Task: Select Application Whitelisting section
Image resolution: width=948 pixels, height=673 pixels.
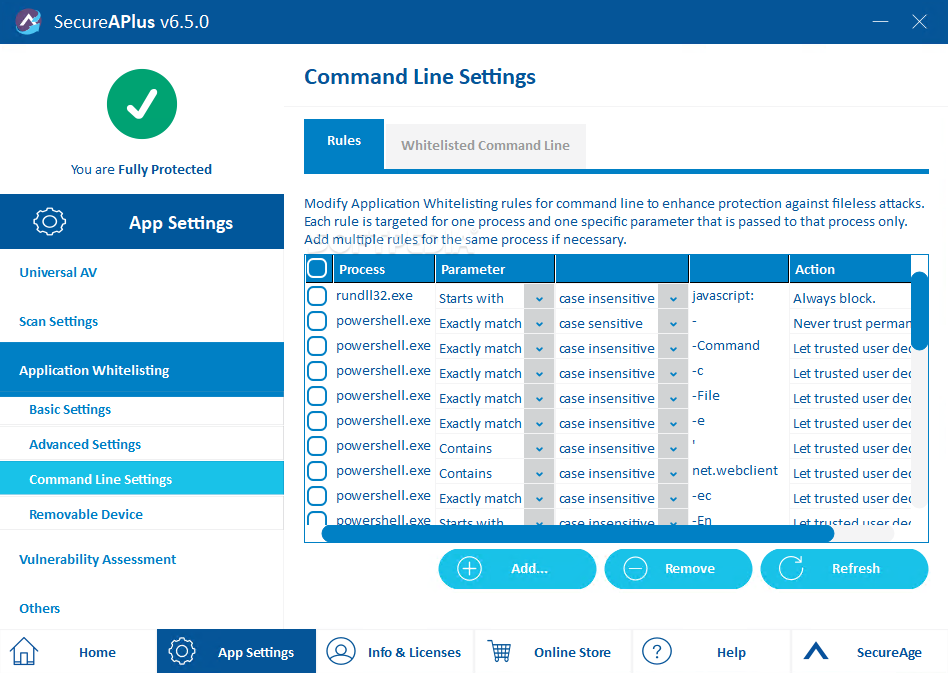Action: click(x=142, y=369)
